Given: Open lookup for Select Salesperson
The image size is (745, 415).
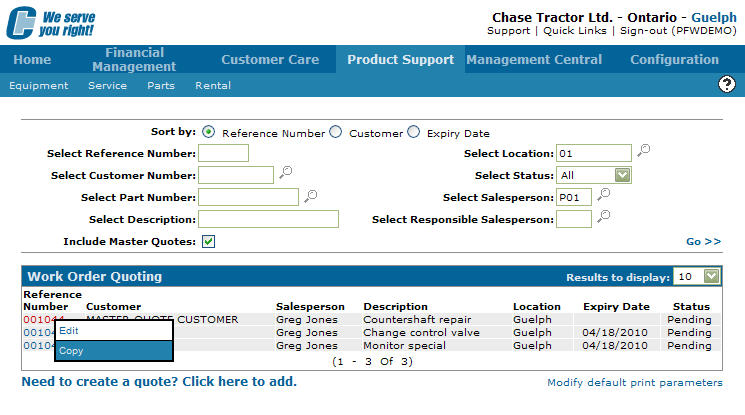Looking at the screenshot, I should 604,194.
